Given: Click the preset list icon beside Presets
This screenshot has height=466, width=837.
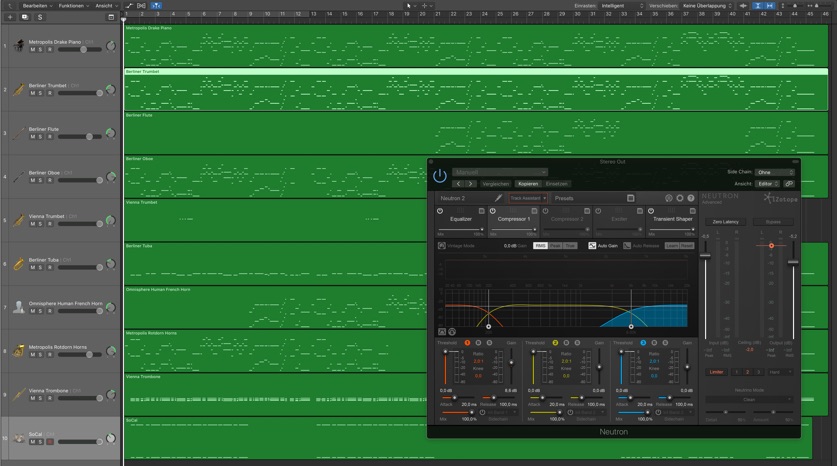Looking at the screenshot, I should pos(630,198).
